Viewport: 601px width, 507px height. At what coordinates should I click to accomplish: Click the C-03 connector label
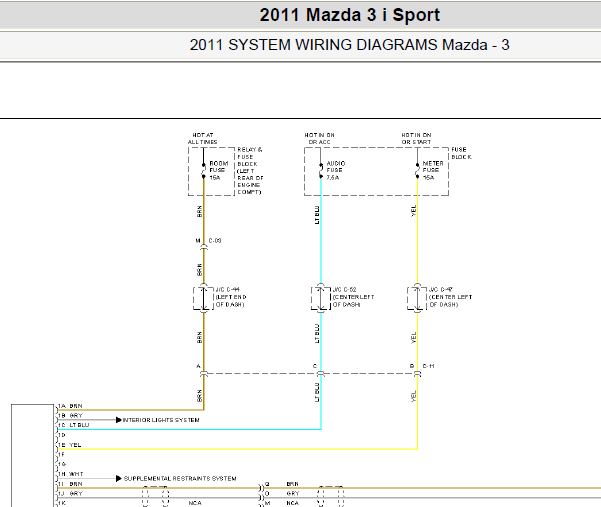215,241
